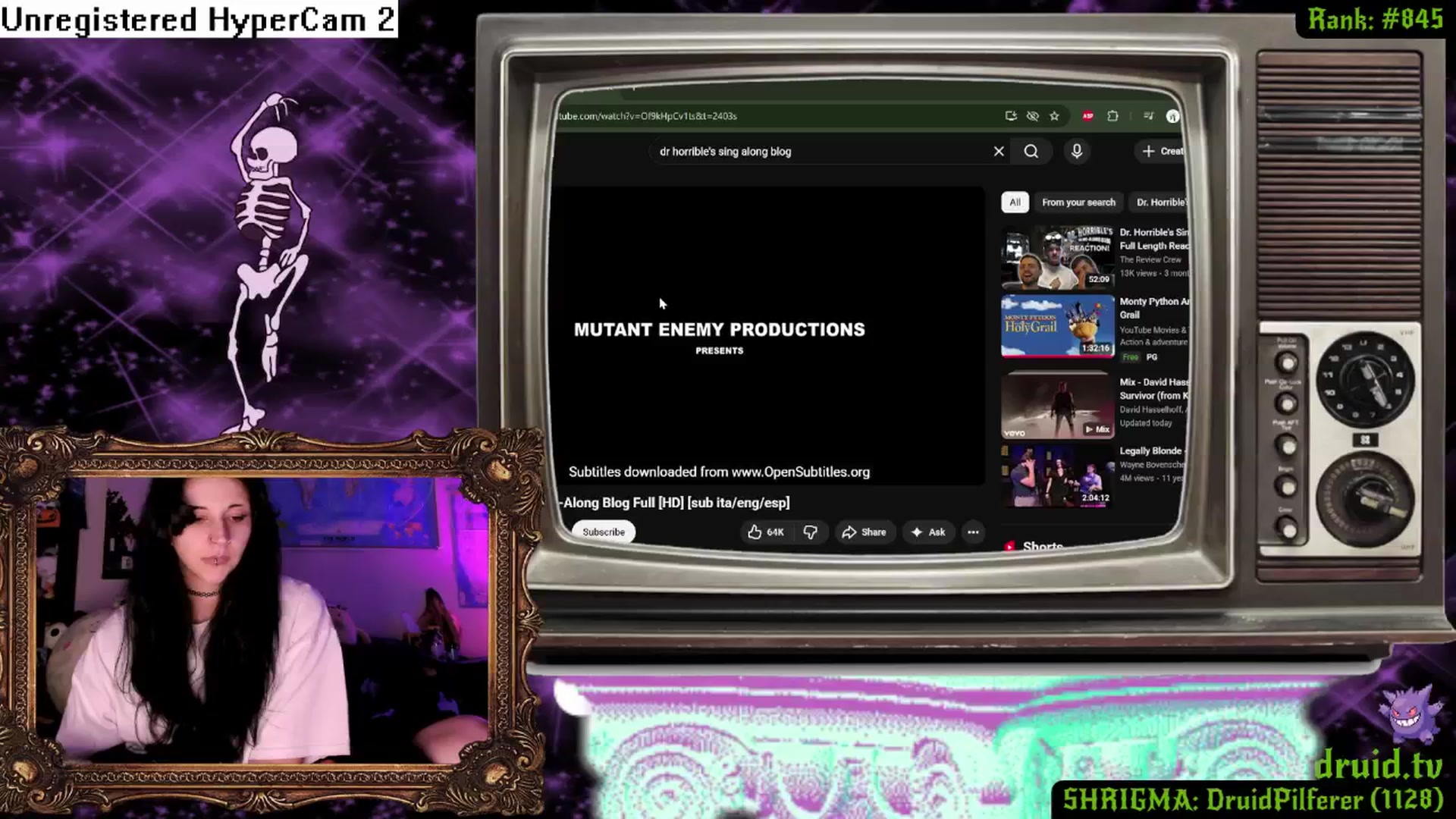The image size is (1456, 819).
Task: Open the media controls icon in browser toolbar
Action: [1148, 116]
